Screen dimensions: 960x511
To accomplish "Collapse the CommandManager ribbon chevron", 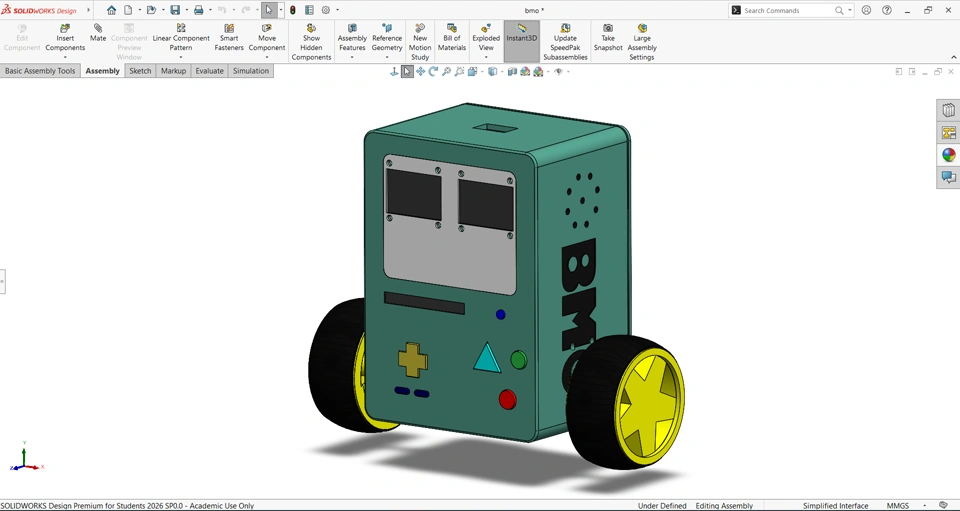I will [953, 58].
